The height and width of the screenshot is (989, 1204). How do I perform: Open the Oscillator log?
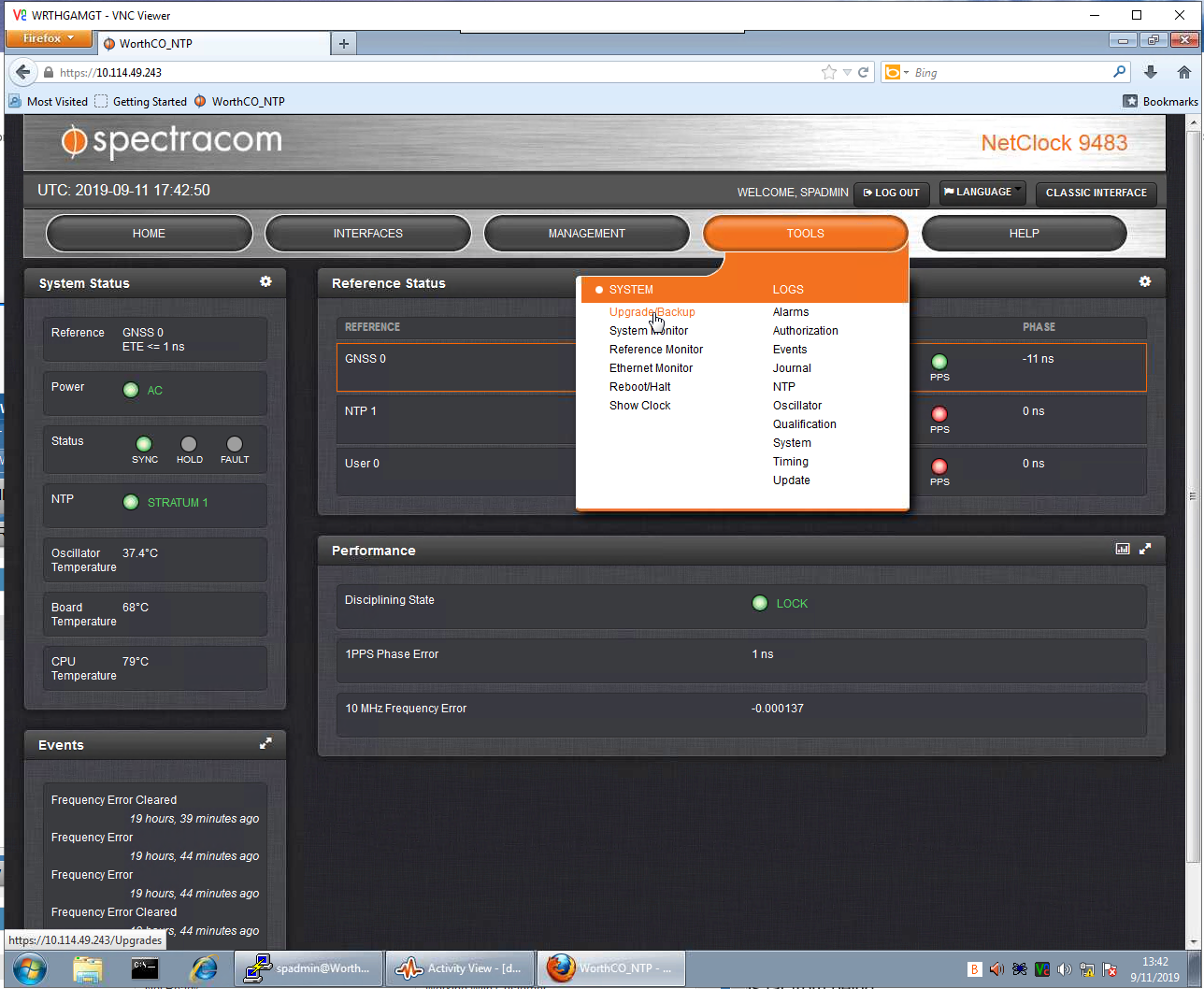797,406
